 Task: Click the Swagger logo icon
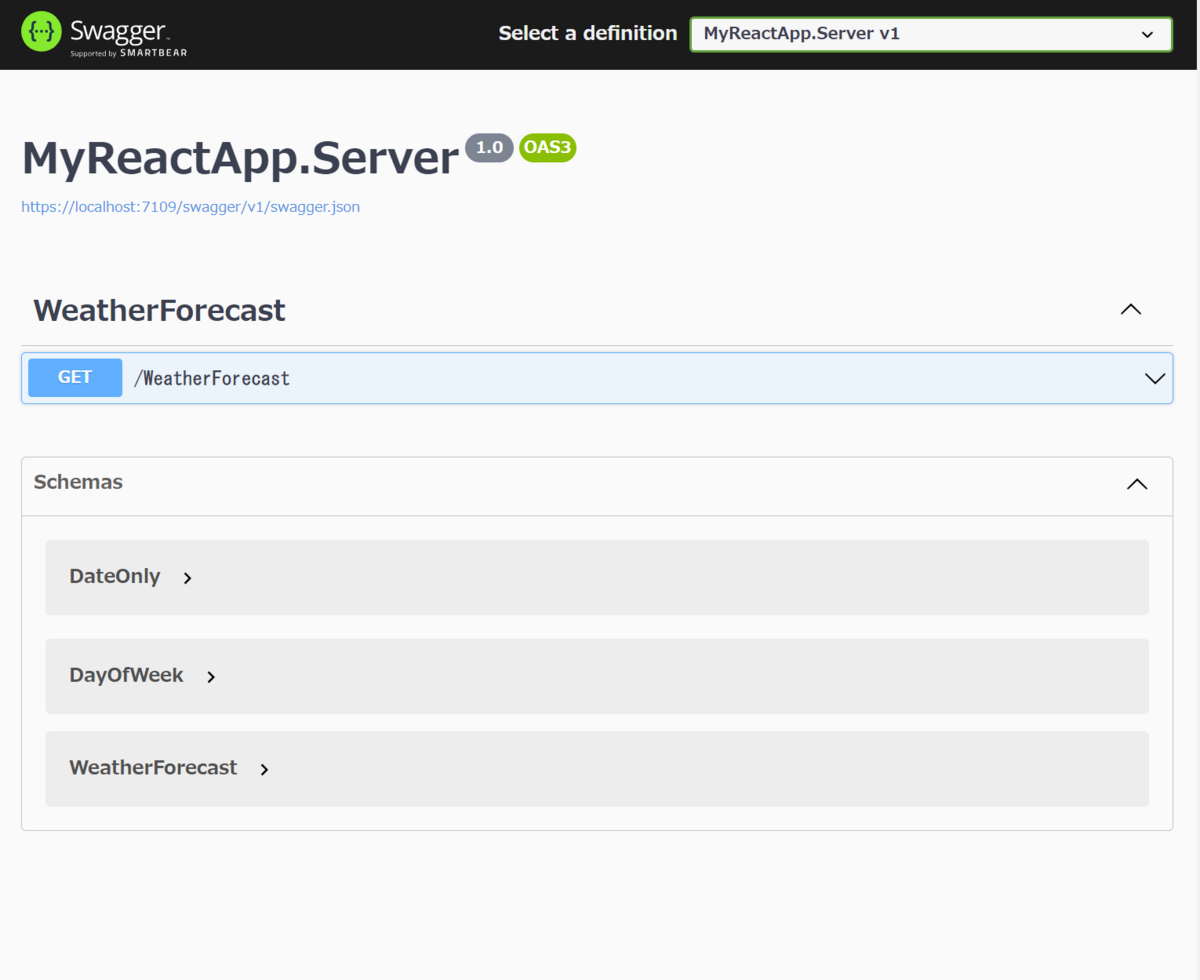[41, 32]
